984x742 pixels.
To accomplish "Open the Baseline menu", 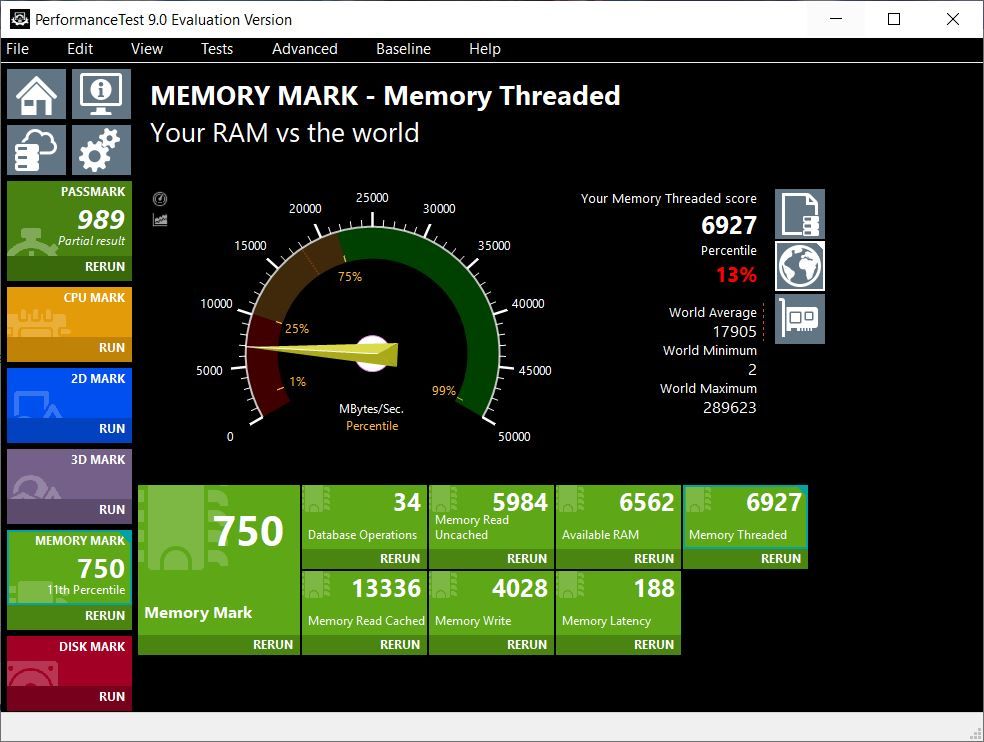I will [x=403, y=48].
